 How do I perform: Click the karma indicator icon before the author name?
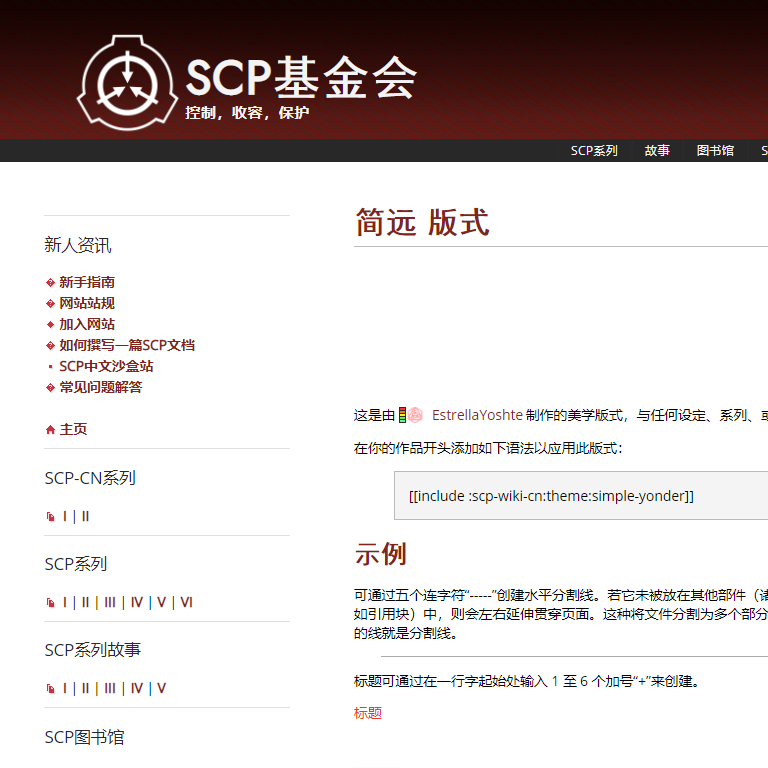pos(402,415)
